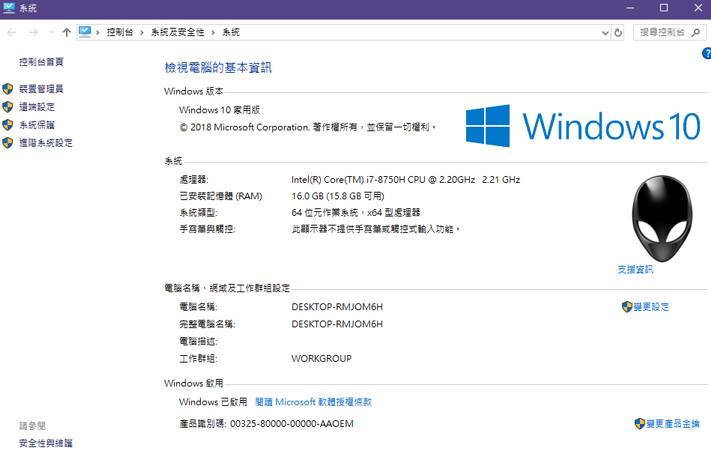This screenshot has height=463, width=711.
Task: Maximize the 系統 window
Action: tap(664, 8)
